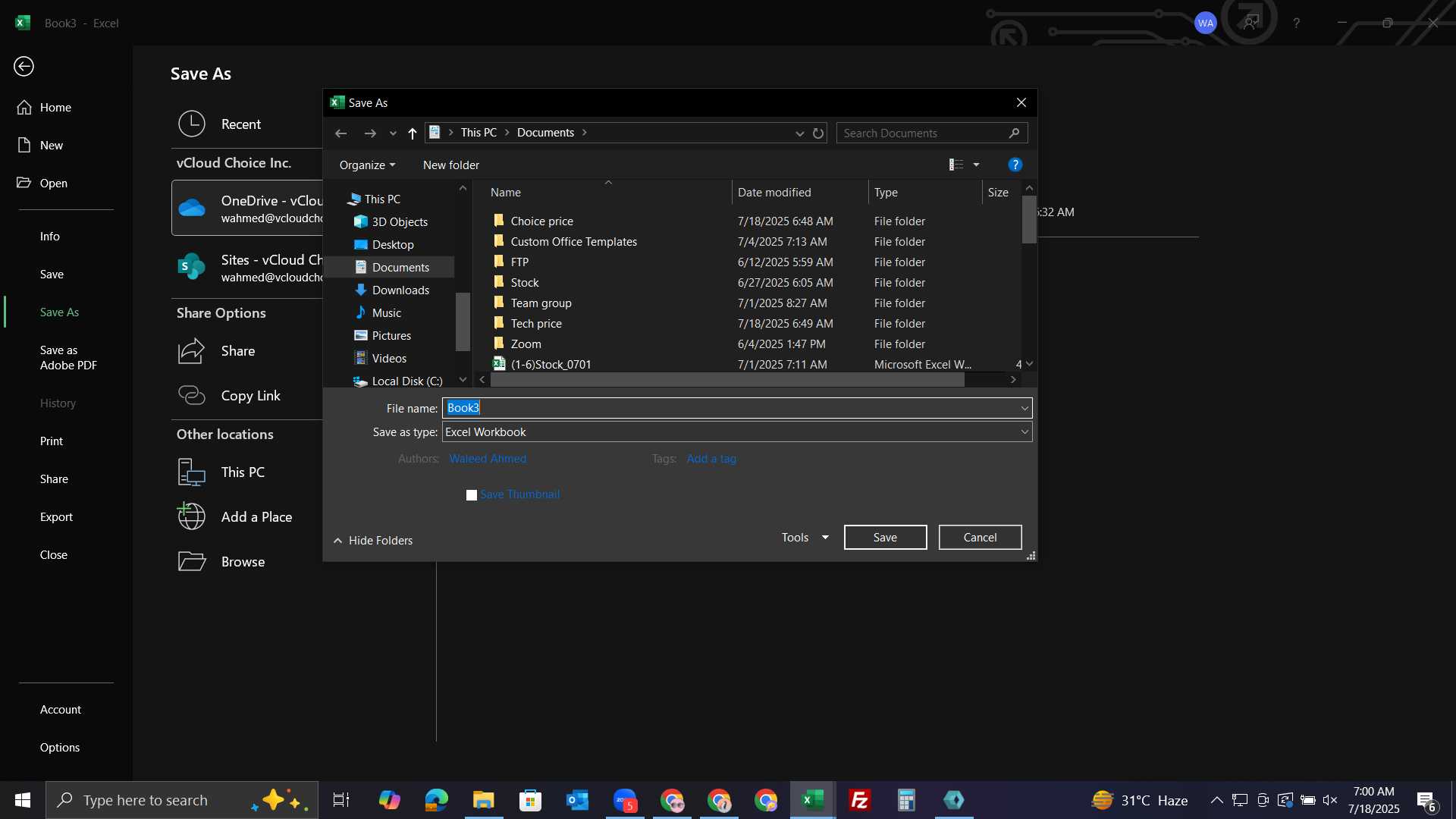1456x819 pixels.
Task: Open the Info tab in backstage
Action: point(50,237)
